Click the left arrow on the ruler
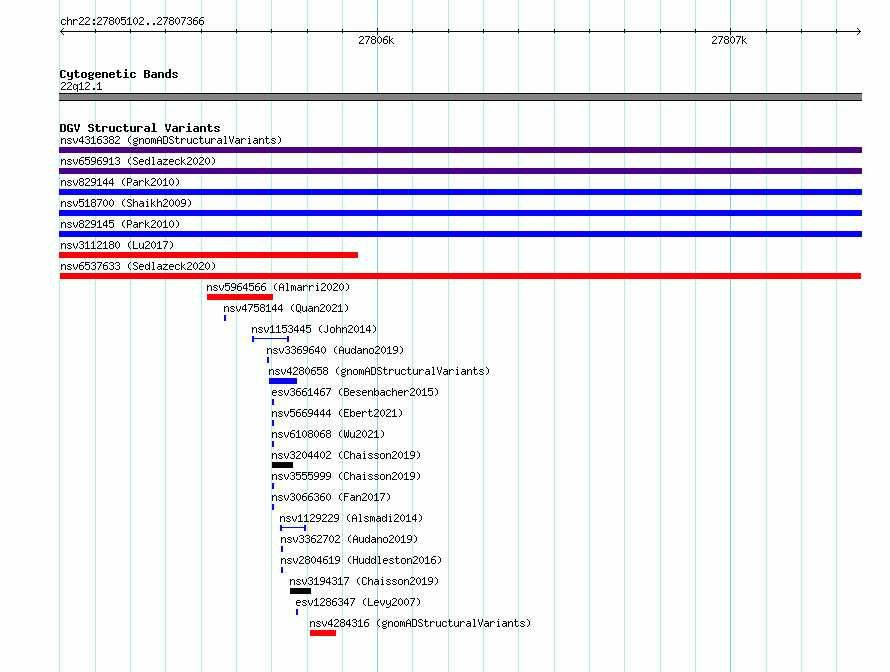This screenshot has width=890, height=672. [62, 32]
